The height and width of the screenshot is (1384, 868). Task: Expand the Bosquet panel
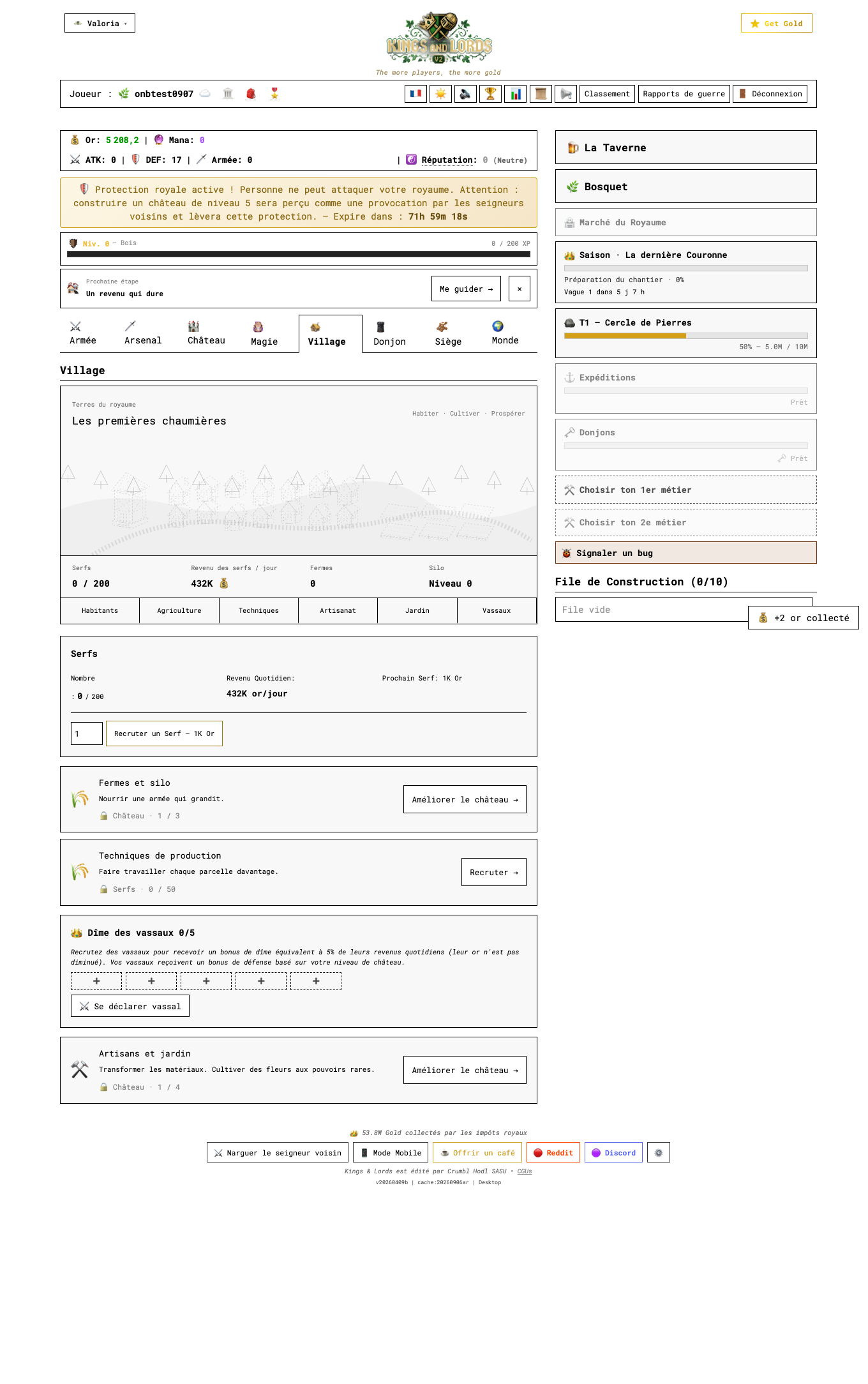pyautogui.click(x=686, y=186)
